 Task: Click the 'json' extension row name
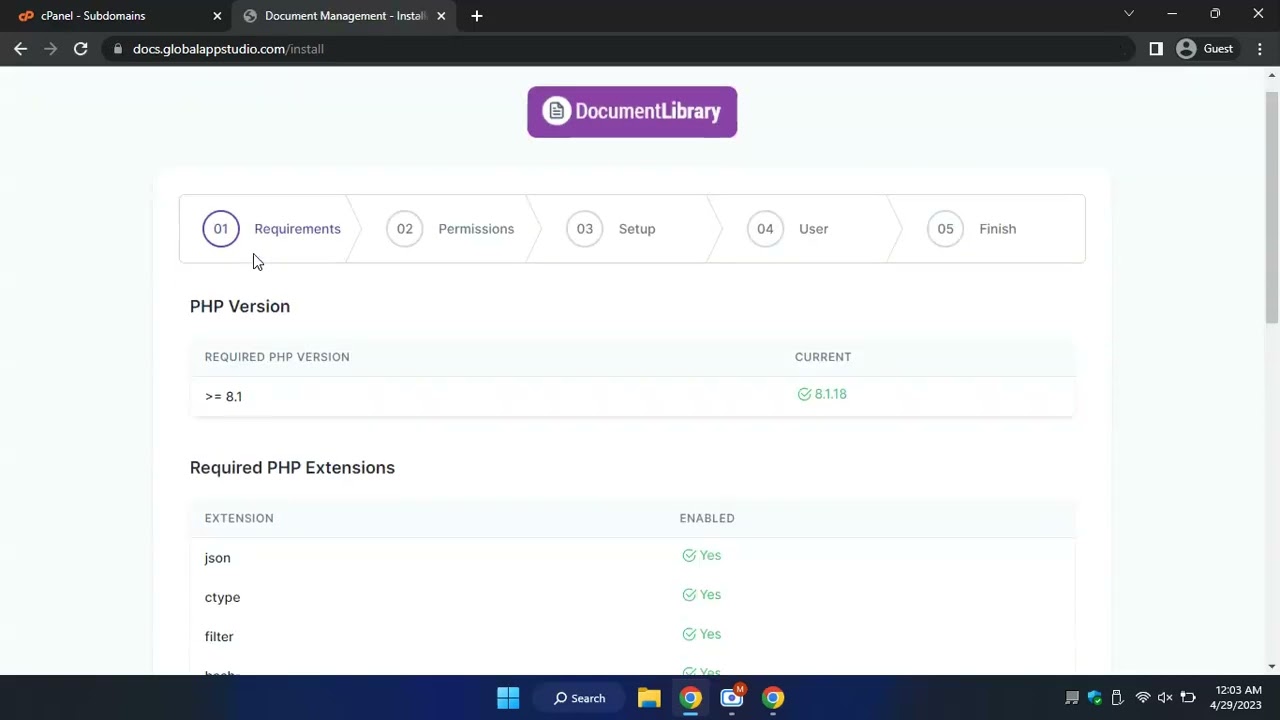tap(217, 558)
